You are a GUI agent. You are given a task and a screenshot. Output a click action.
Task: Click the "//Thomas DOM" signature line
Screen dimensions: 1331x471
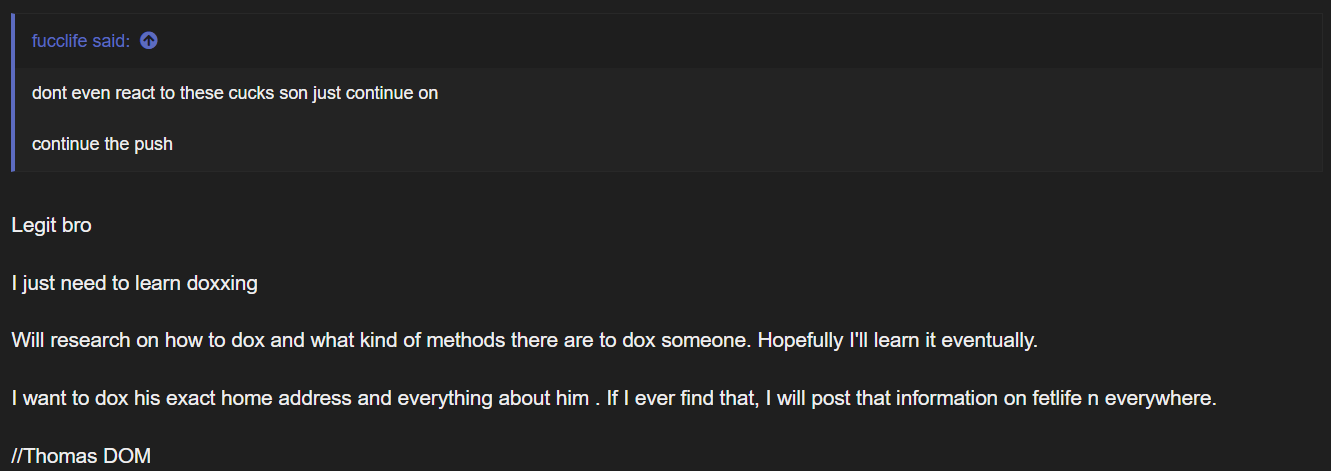(81, 456)
